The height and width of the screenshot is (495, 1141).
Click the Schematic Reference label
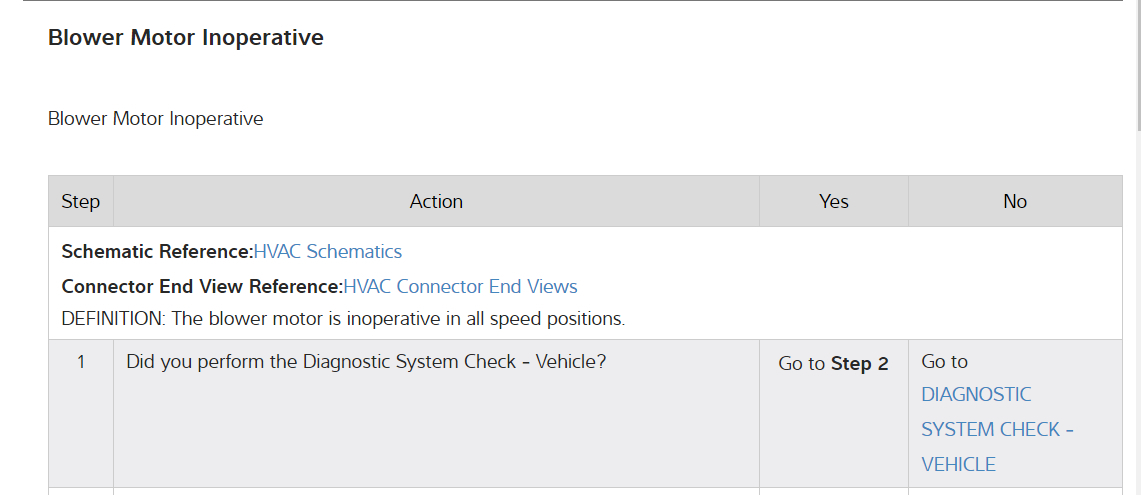157,252
